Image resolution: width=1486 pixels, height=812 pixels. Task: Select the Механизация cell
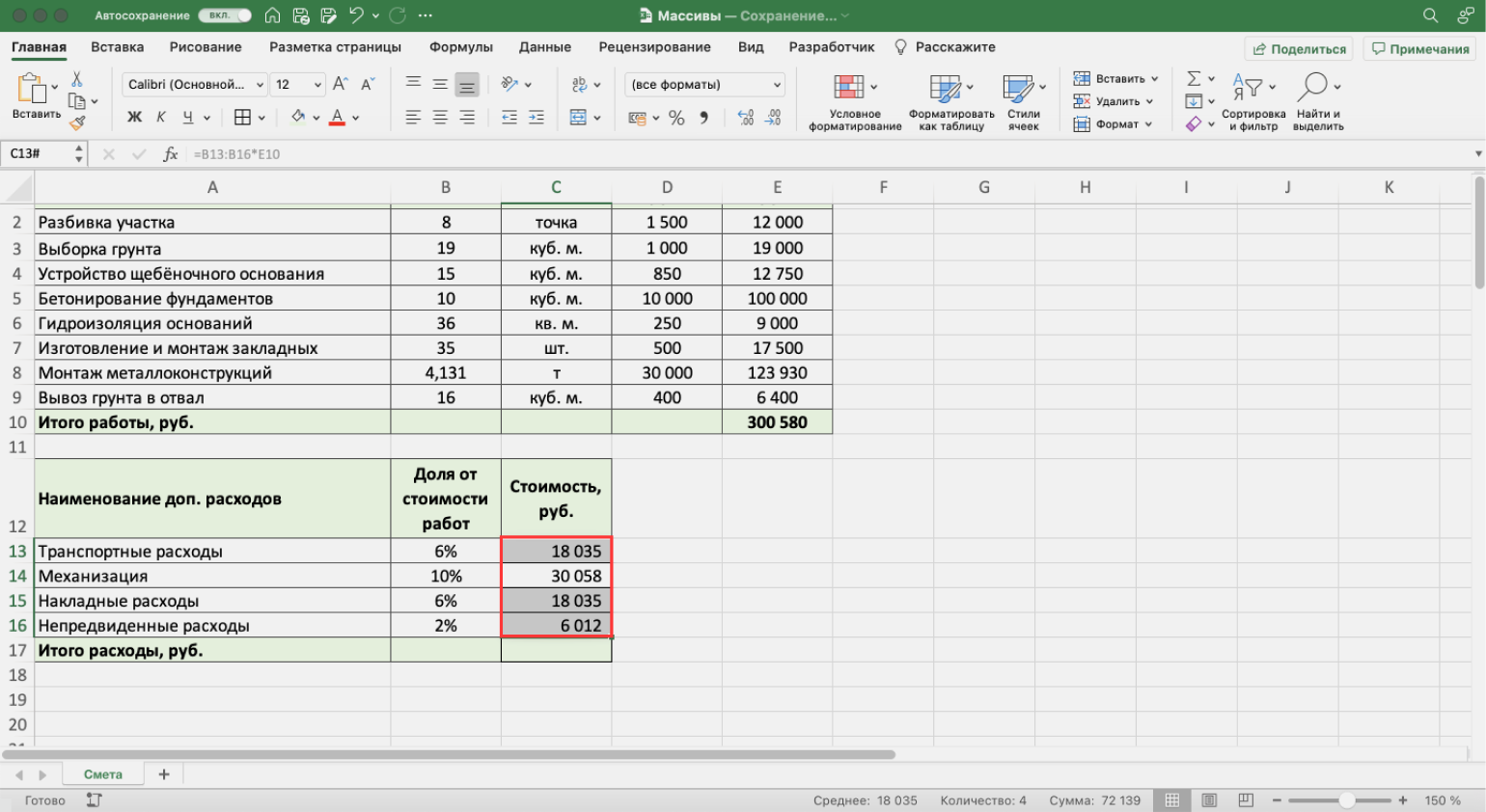[212, 577]
